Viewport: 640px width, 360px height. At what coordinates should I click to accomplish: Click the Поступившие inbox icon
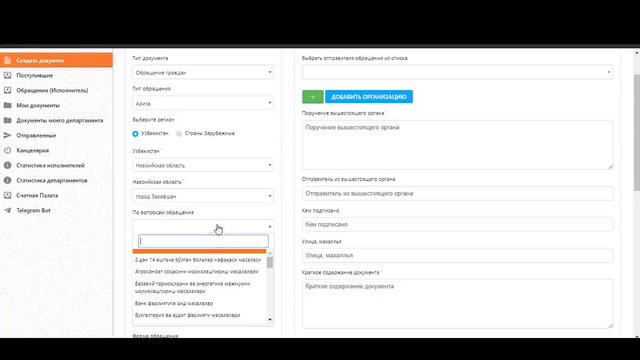pyautogui.click(x=7, y=76)
